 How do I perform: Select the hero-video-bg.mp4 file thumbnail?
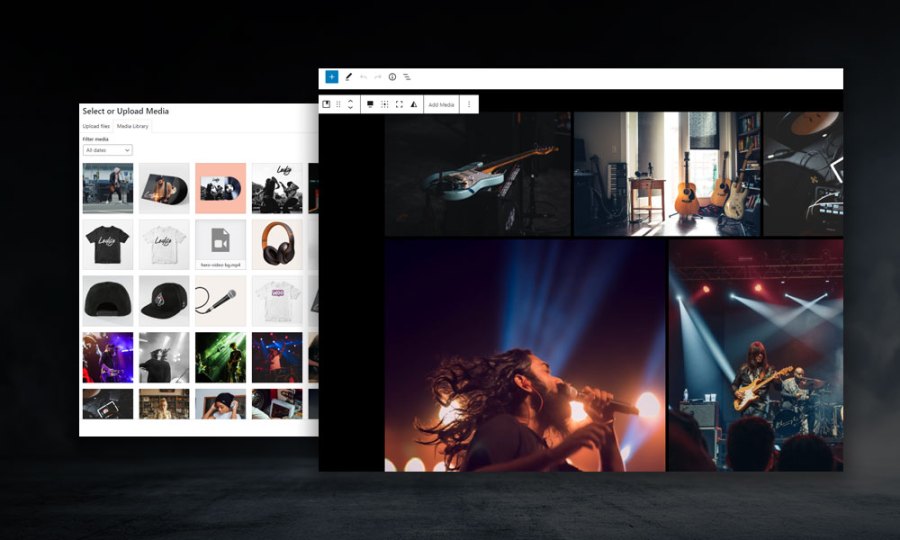pos(220,245)
